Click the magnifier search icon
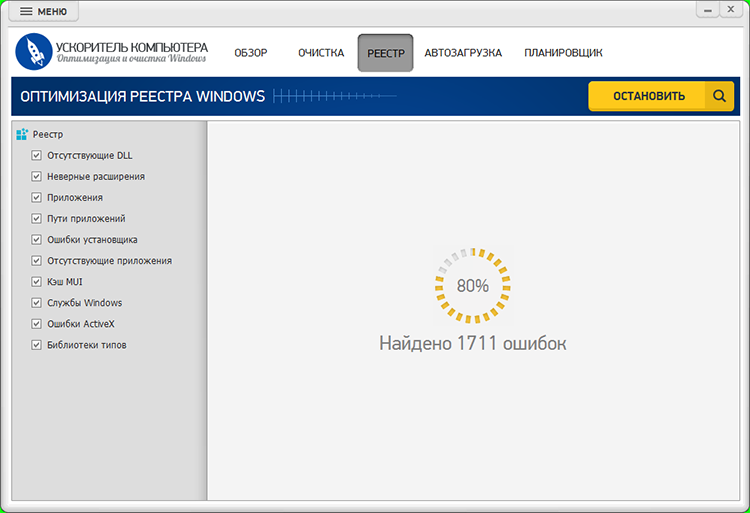 click(719, 96)
